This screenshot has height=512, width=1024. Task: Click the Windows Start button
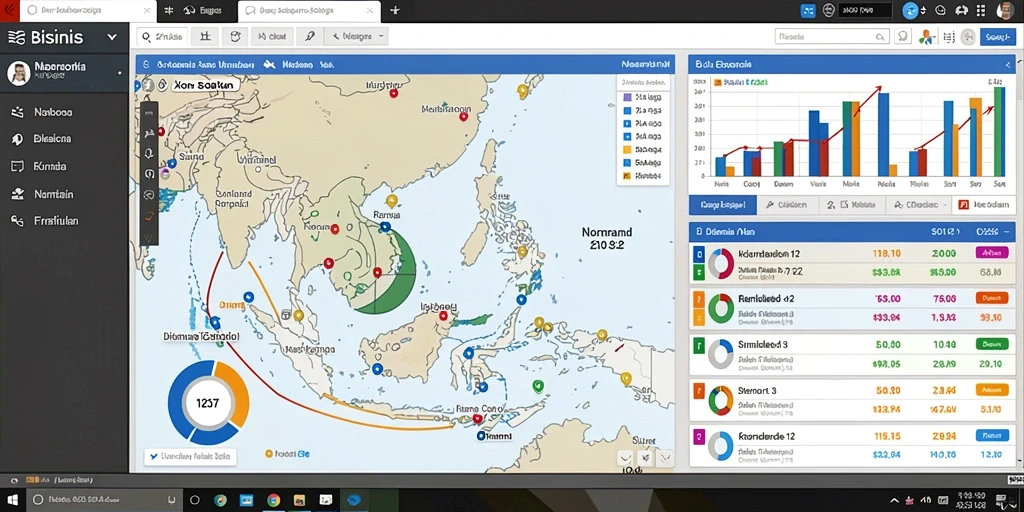[x=12, y=500]
